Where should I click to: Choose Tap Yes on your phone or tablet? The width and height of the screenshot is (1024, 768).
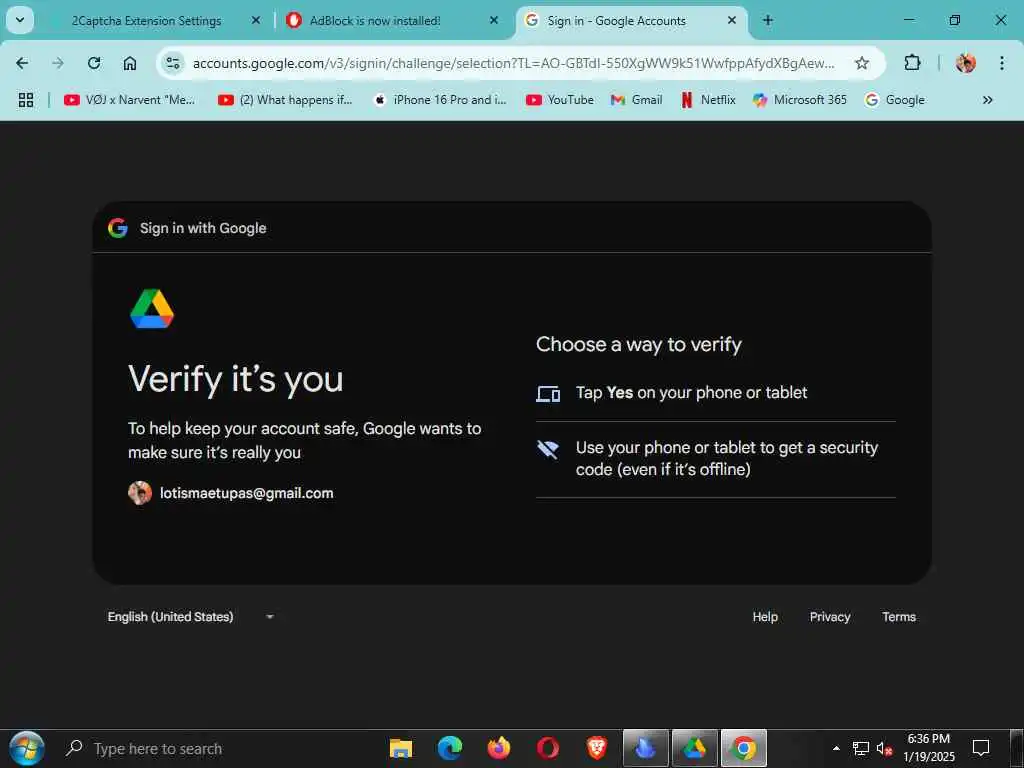click(716, 393)
